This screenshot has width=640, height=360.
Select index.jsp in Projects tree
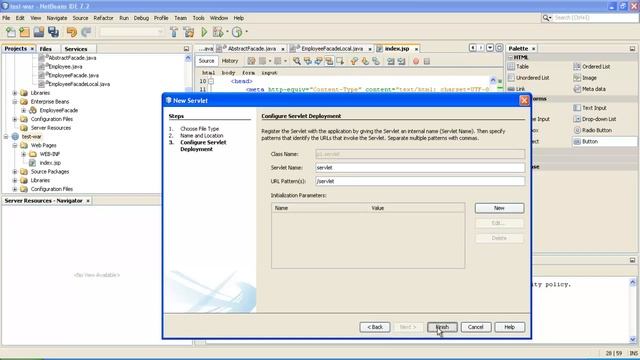(50, 163)
